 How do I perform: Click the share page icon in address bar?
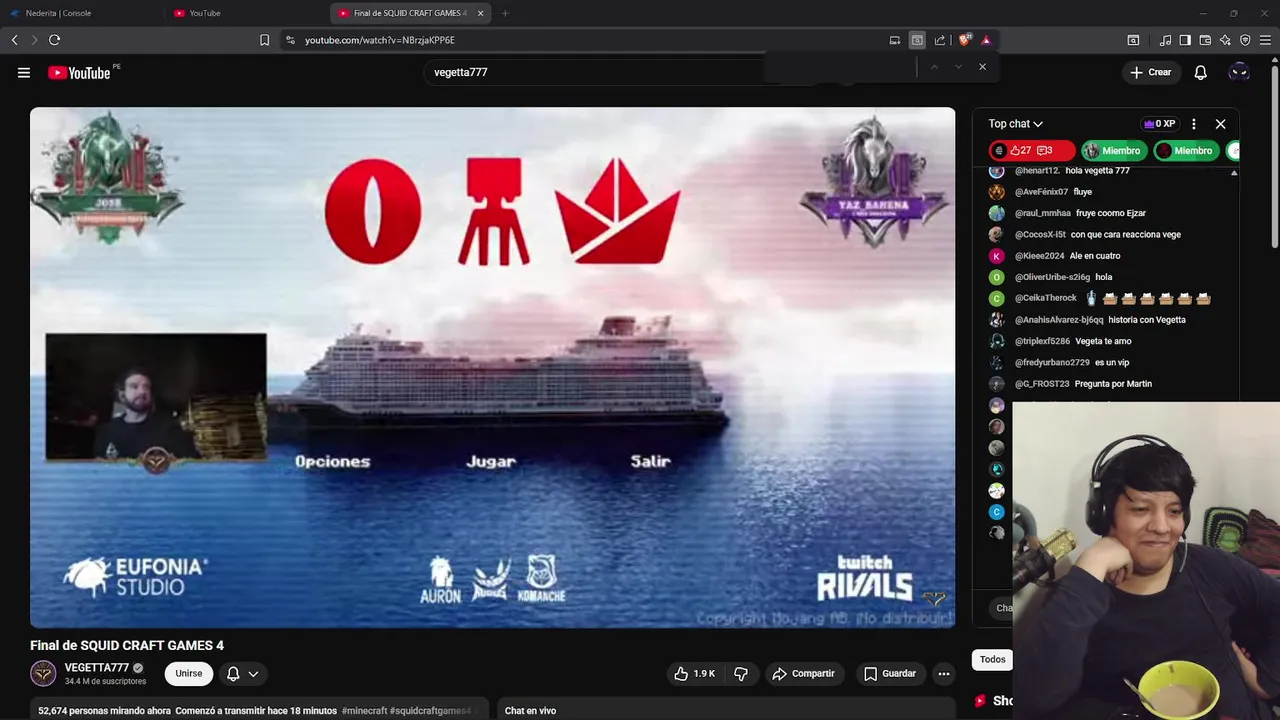click(x=940, y=40)
